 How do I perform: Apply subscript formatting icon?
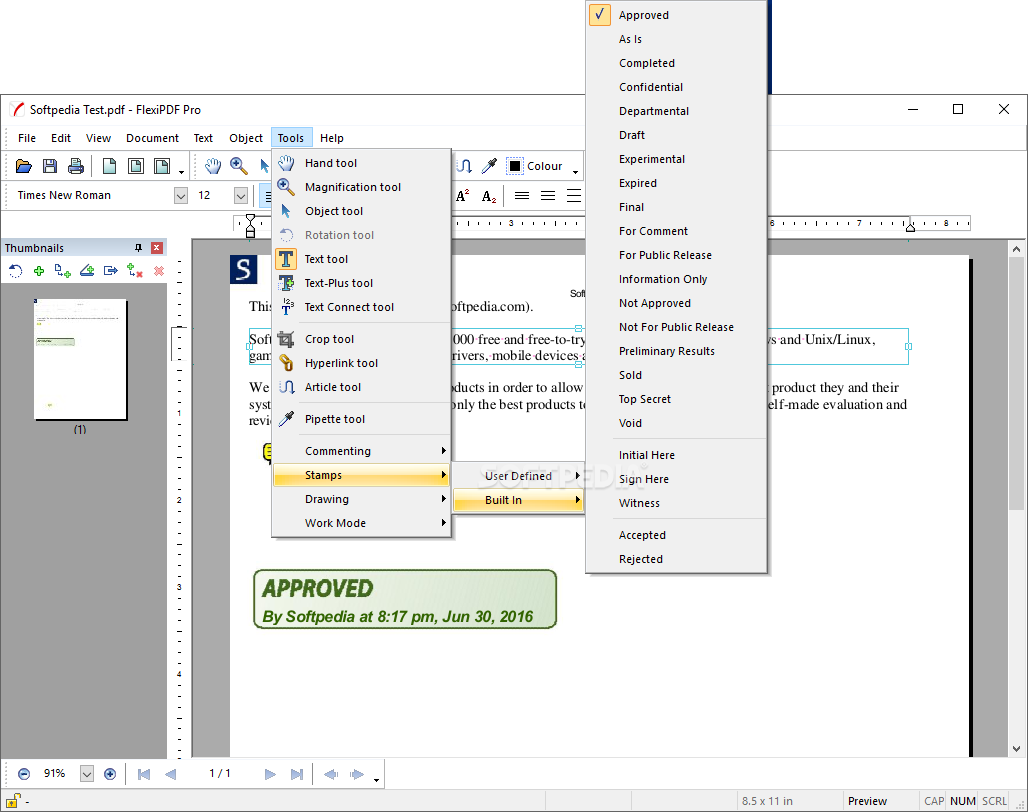489,196
